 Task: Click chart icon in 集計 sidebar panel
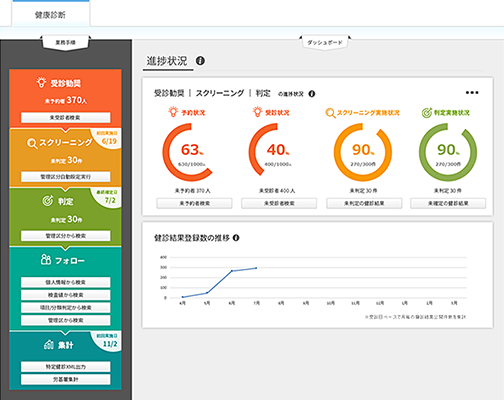(x=49, y=345)
